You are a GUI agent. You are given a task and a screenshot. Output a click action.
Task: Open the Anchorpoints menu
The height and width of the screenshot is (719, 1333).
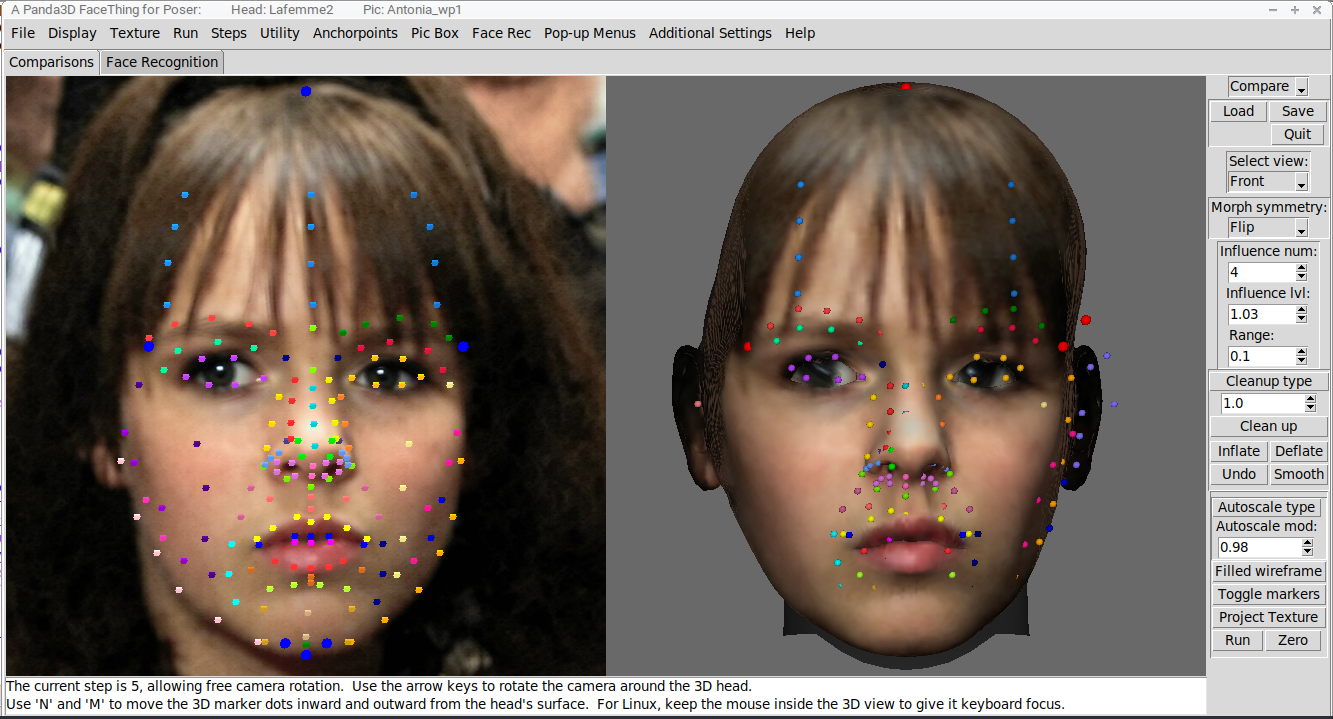(x=355, y=33)
